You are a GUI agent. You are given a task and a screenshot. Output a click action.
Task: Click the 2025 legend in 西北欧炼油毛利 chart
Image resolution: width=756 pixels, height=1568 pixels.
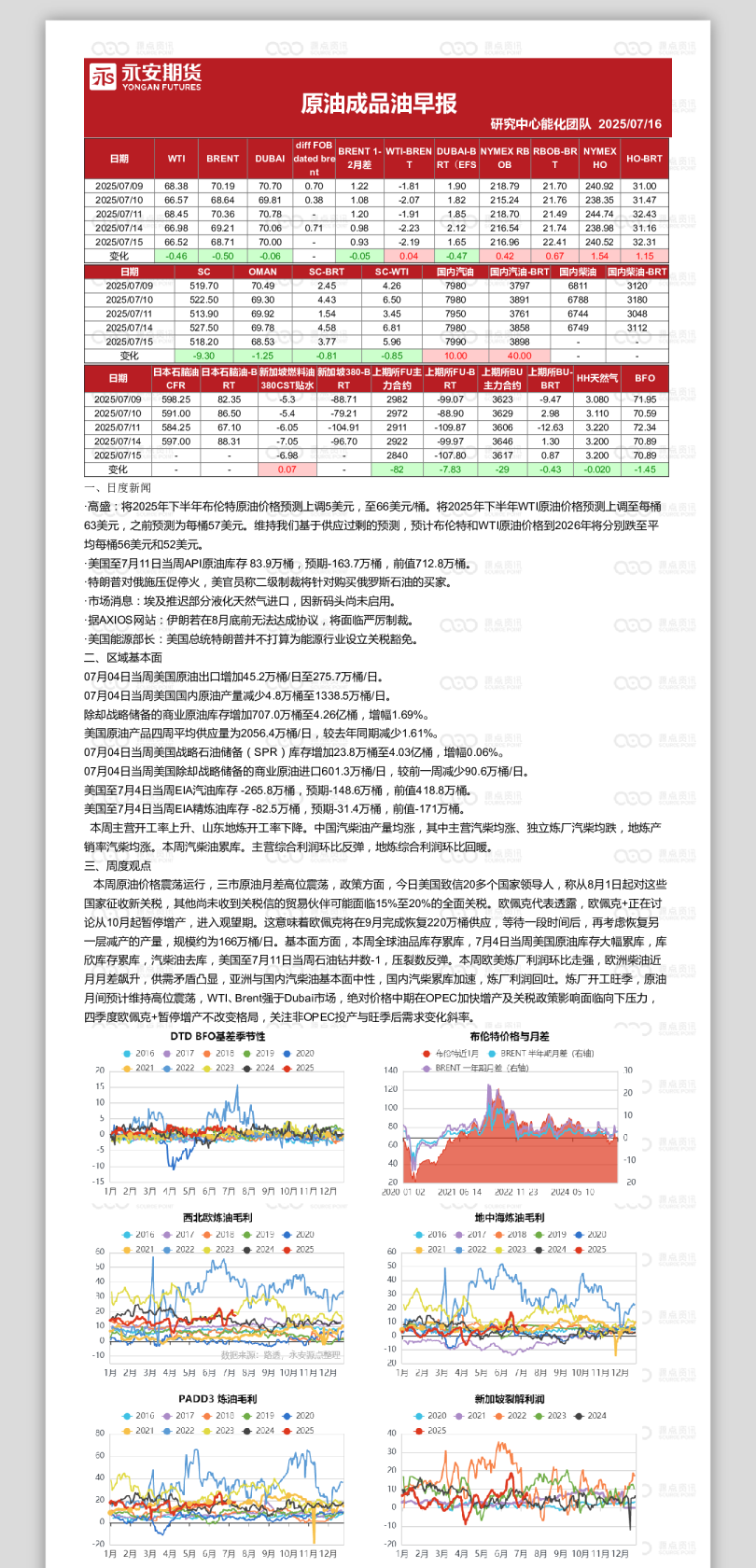299,1249
